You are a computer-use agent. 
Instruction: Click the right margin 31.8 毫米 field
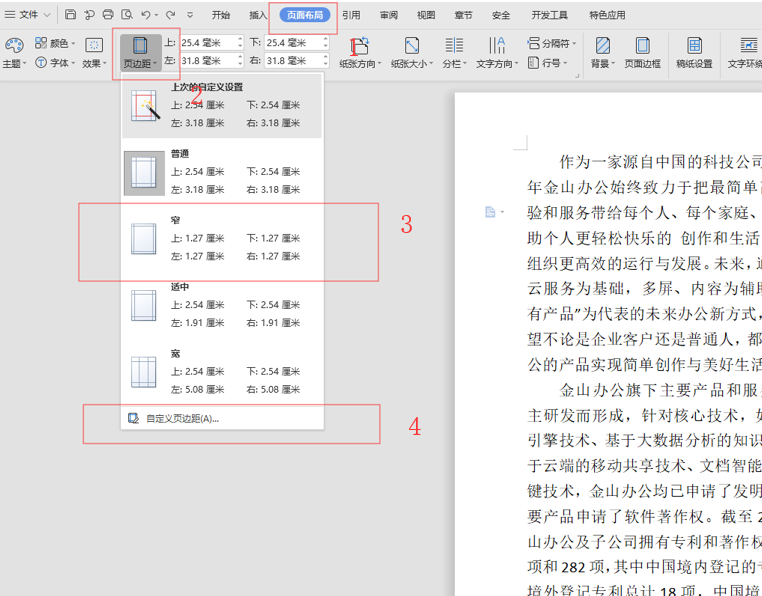[293, 61]
